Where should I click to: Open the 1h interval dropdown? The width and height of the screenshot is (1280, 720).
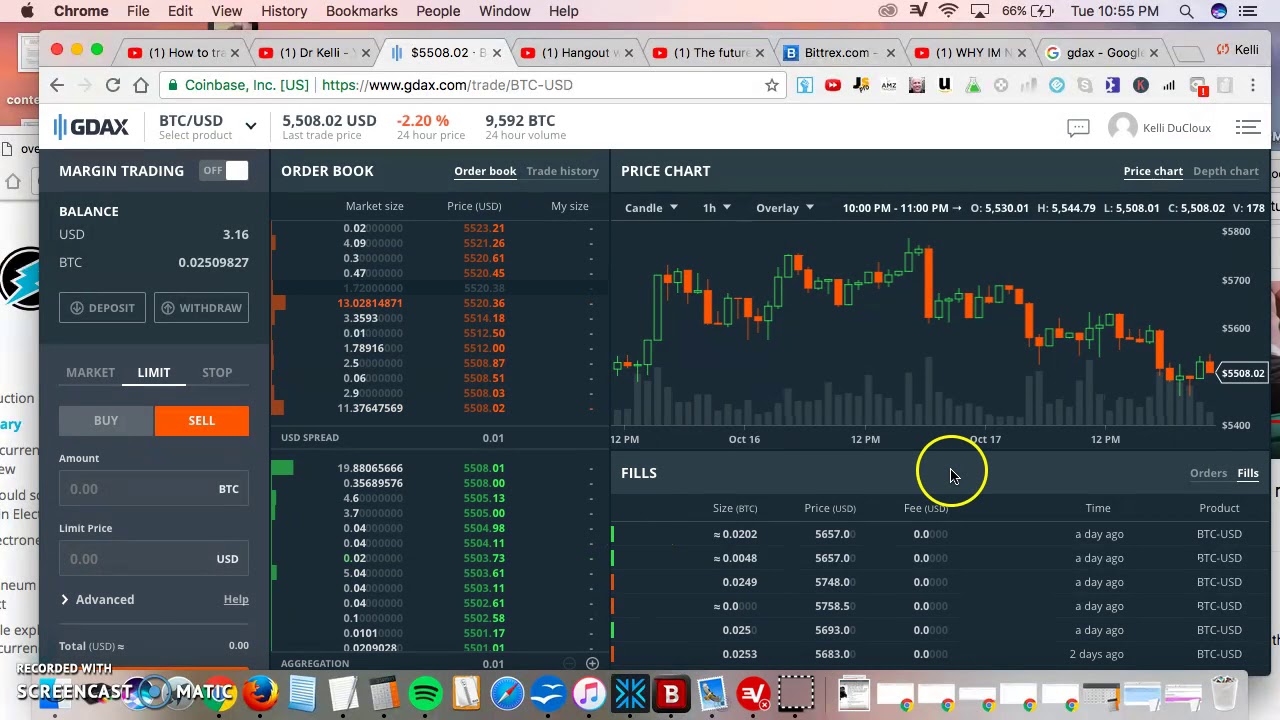(716, 208)
